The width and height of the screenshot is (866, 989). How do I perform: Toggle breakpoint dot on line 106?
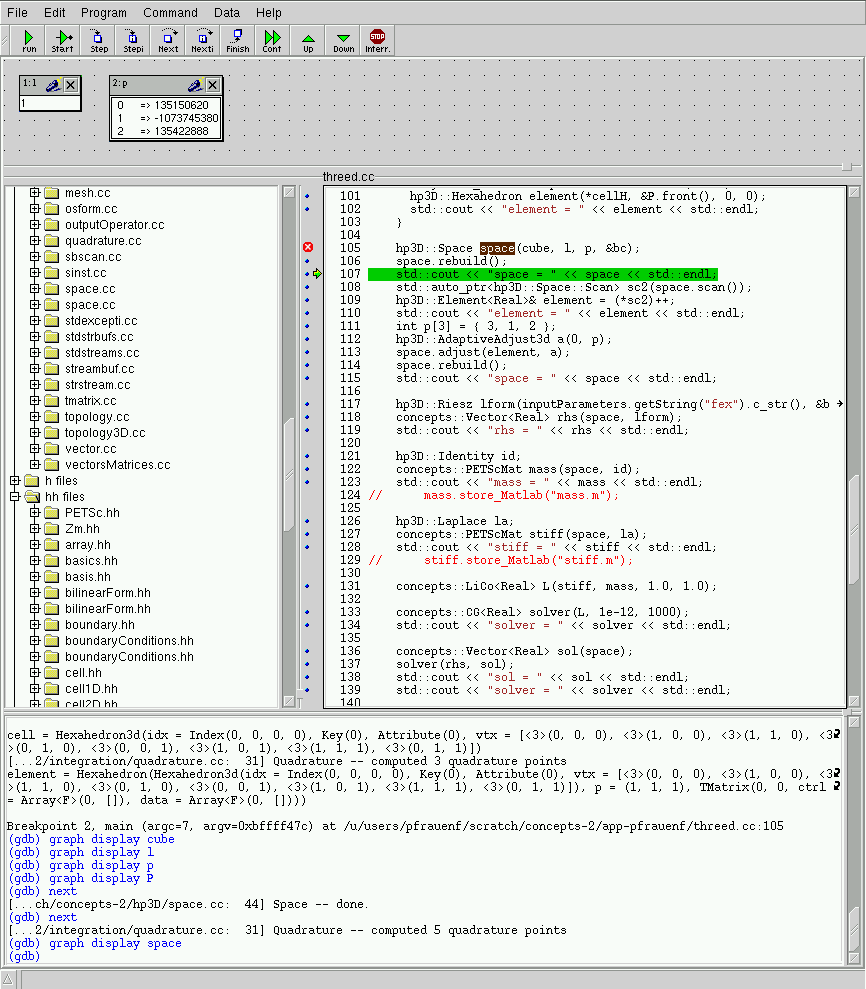pyautogui.click(x=308, y=260)
